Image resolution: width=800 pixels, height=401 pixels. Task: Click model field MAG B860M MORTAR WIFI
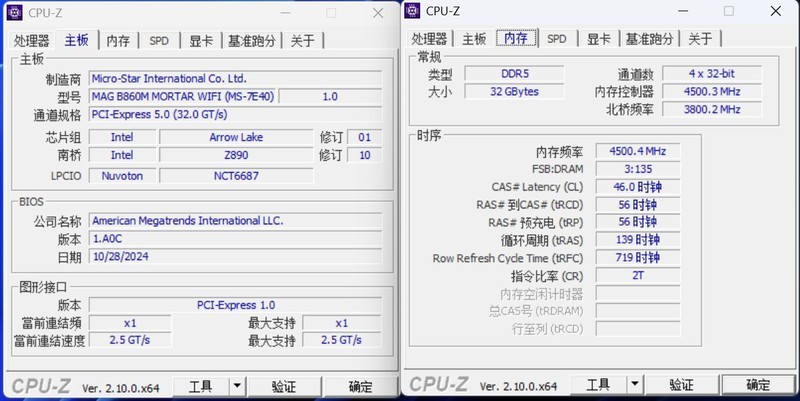(183, 96)
